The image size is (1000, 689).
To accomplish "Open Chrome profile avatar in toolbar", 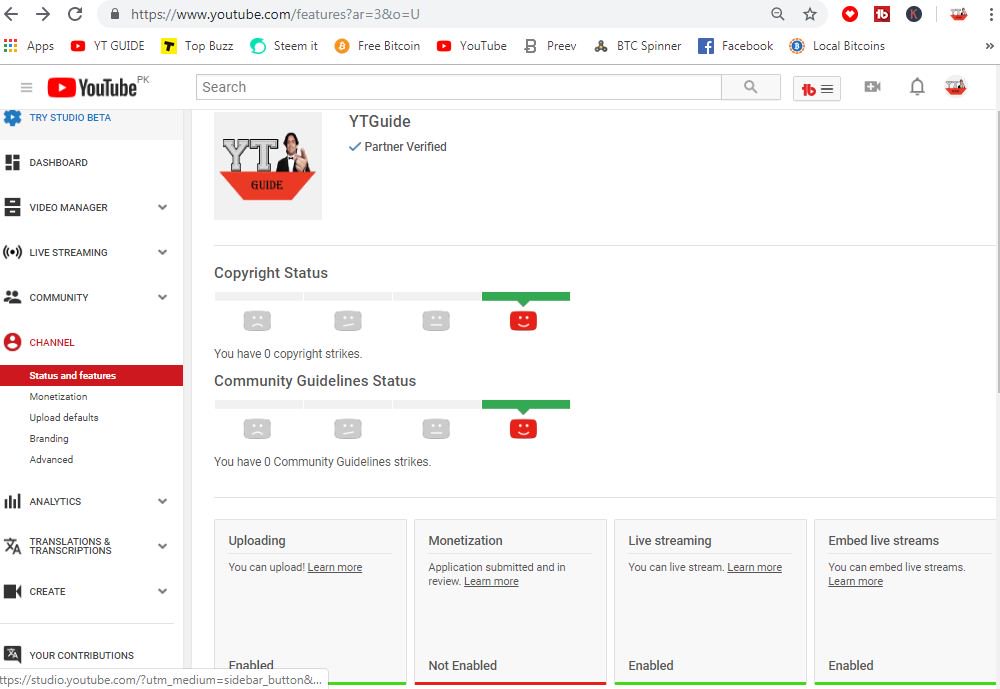I will [x=959, y=14].
